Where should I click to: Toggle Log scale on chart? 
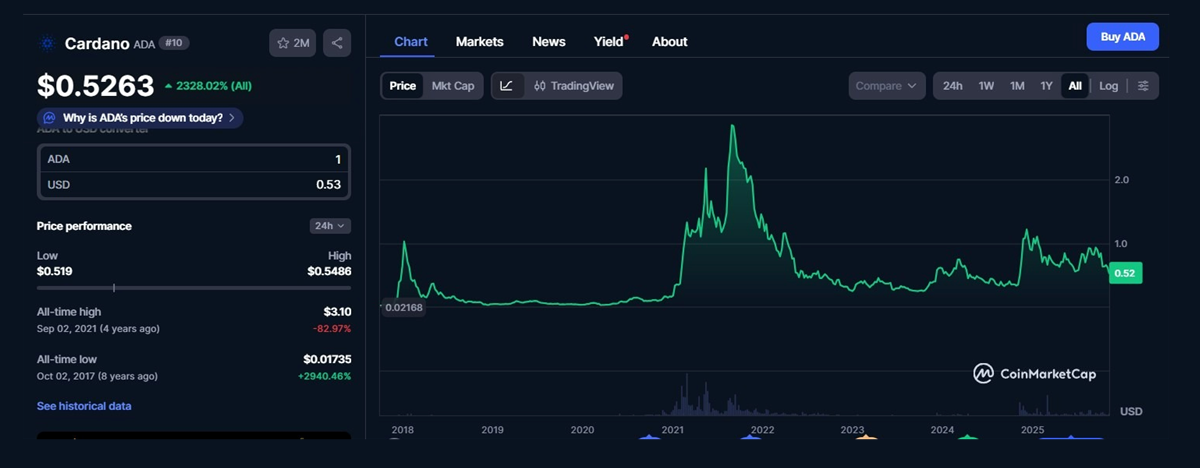(1109, 86)
